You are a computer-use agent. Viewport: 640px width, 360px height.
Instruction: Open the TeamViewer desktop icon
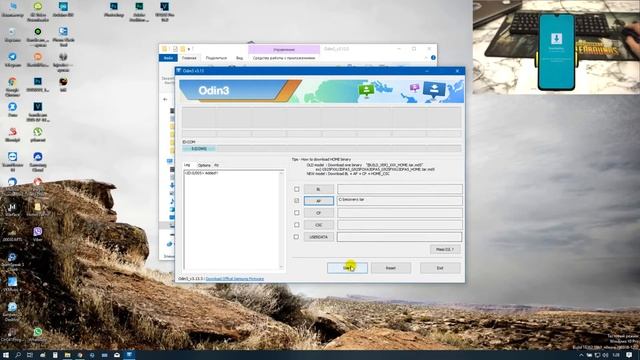coord(13,161)
